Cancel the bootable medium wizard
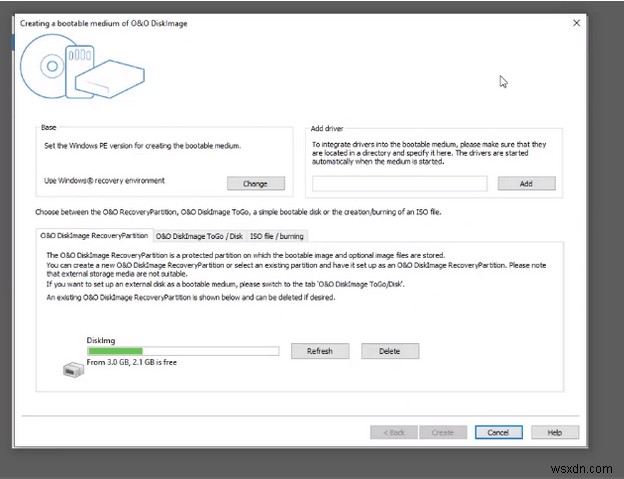This screenshot has width=624, height=479. point(499,432)
